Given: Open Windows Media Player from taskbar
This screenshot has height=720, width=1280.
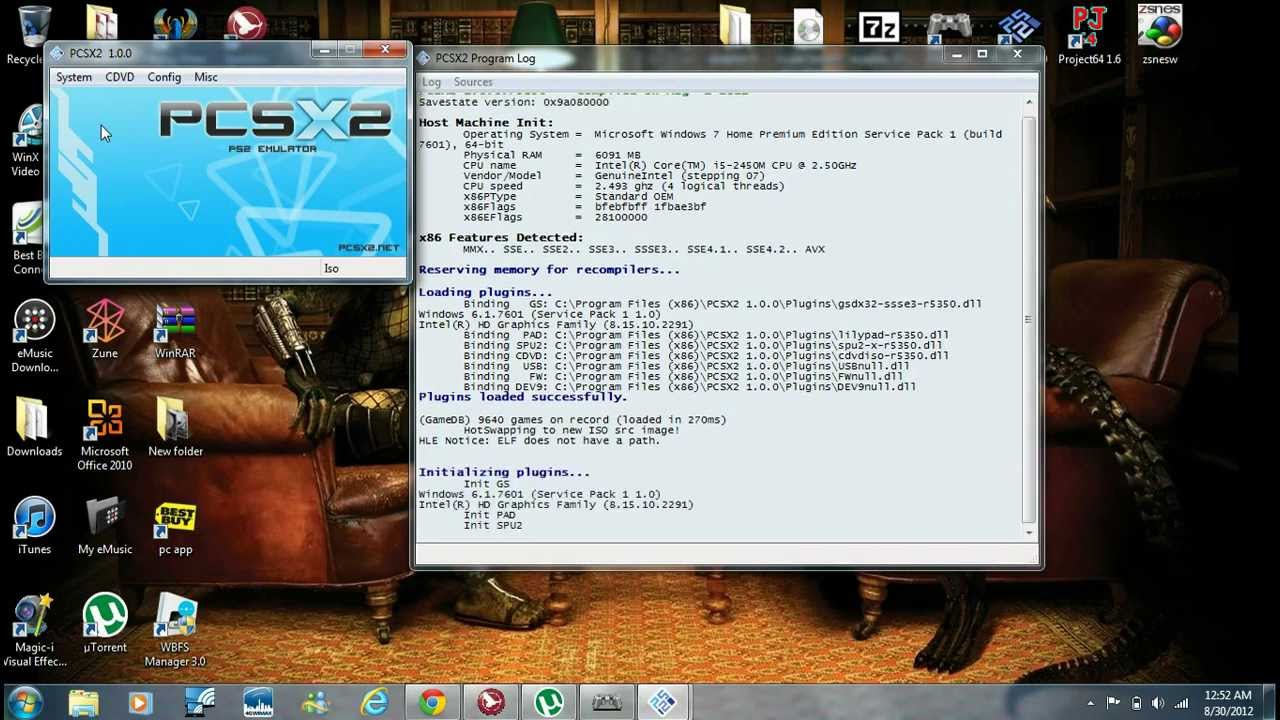Looking at the screenshot, I should pos(140,702).
